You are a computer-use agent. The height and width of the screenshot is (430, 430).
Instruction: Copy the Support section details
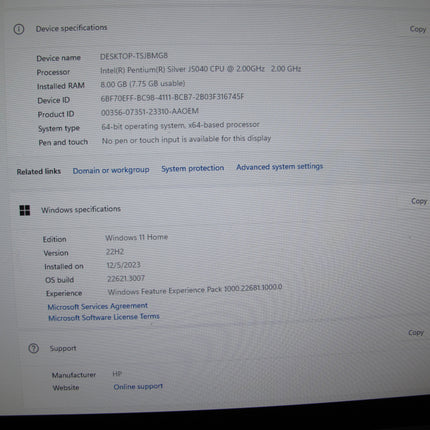[416, 332]
